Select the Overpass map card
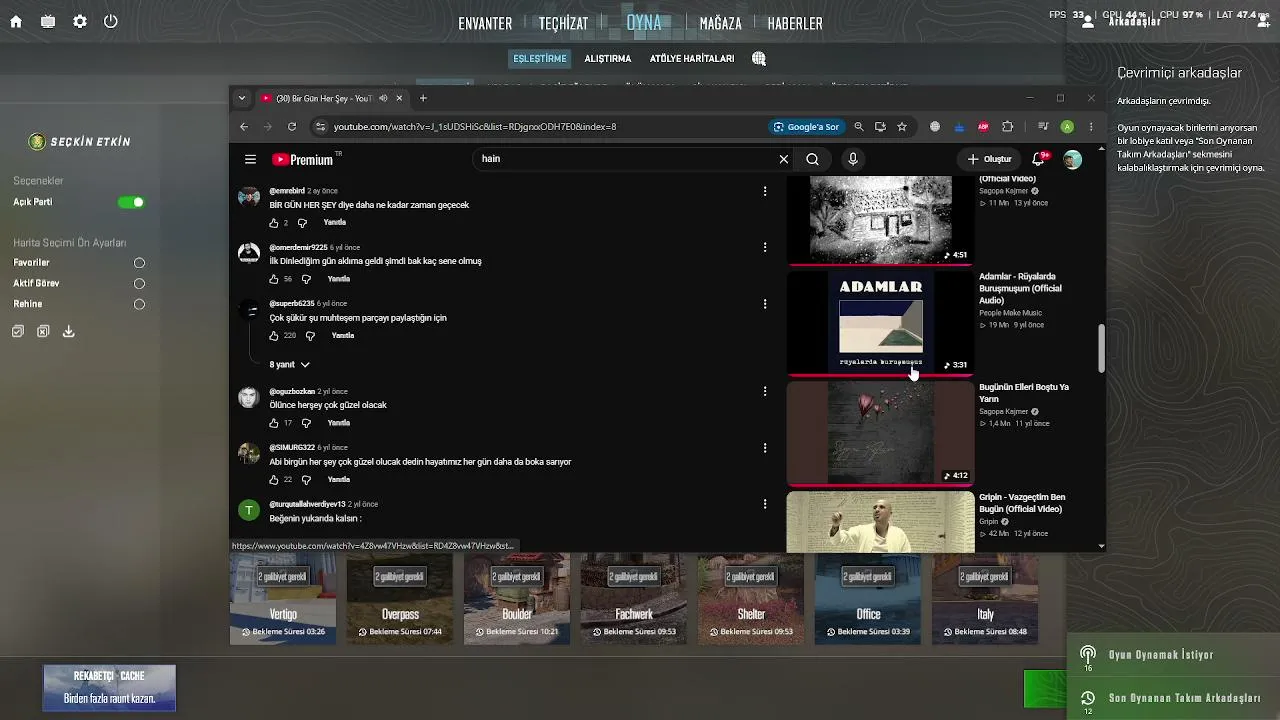 (x=400, y=599)
